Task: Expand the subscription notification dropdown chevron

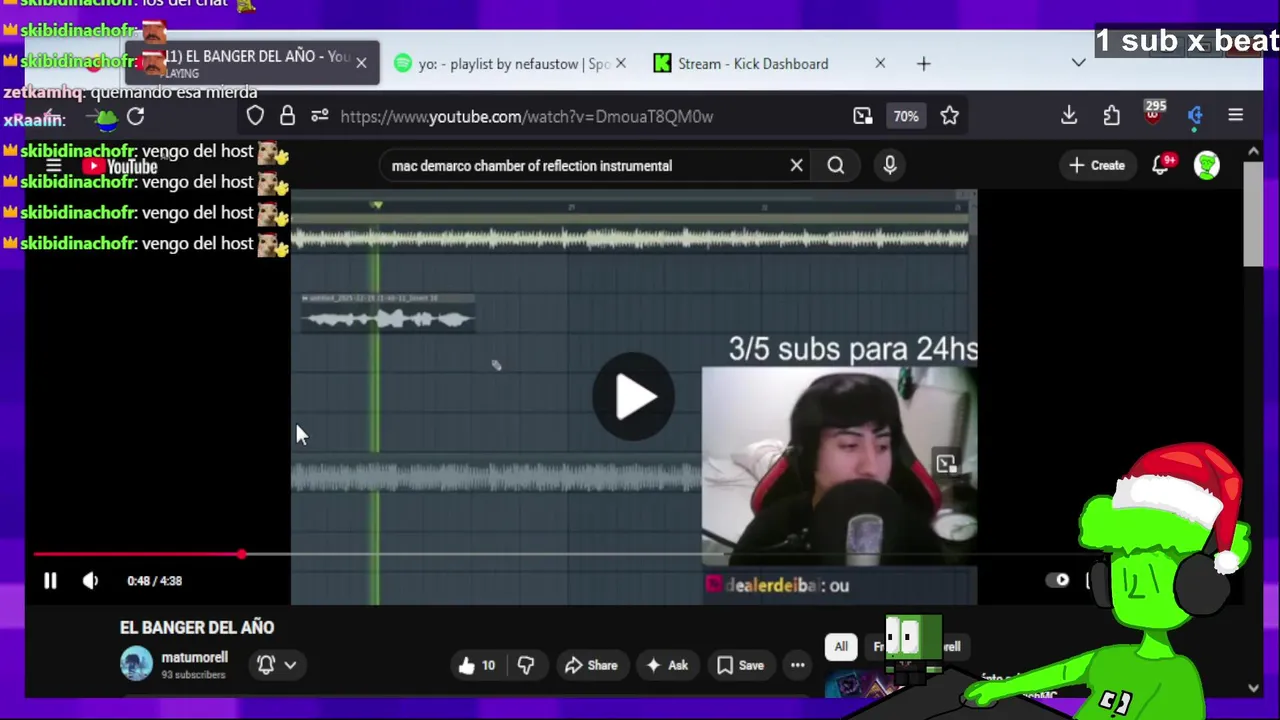Action: (x=290, y=664)
